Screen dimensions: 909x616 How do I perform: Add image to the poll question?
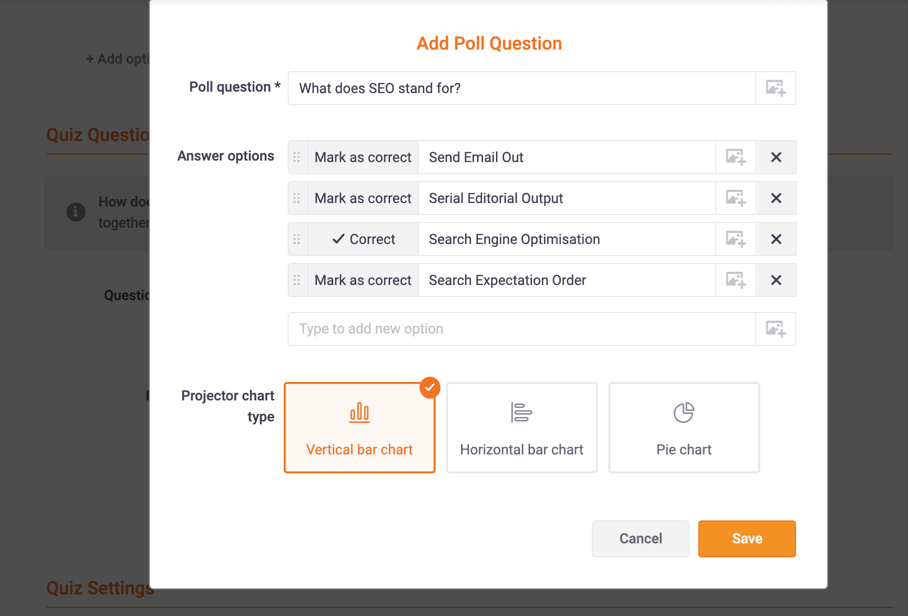pyautogui.click(x=775, y=88)
